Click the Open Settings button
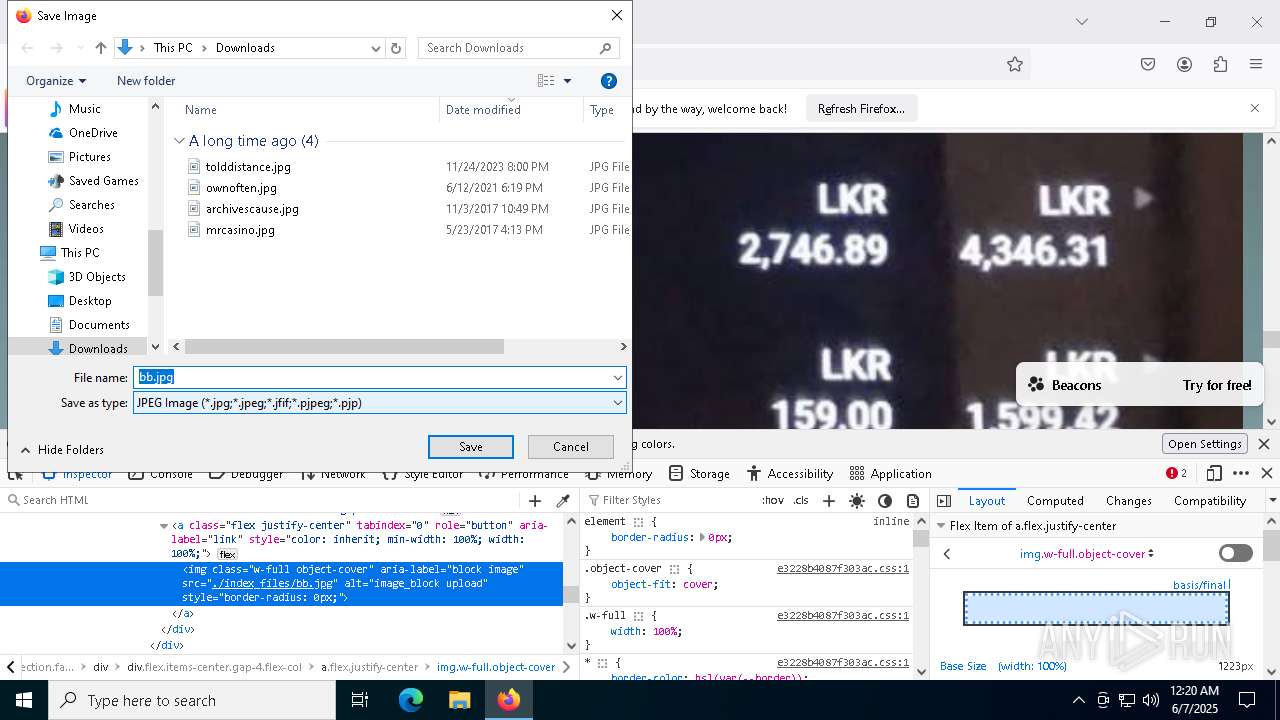 (1204, 444)
